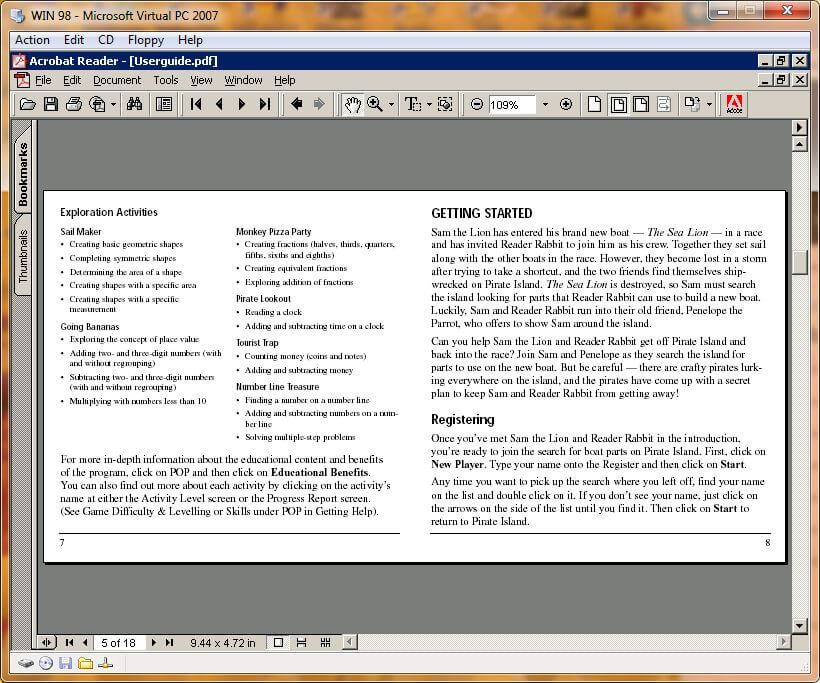
Task: Jump to first page from status bar
Action: [x=69, y=642]
